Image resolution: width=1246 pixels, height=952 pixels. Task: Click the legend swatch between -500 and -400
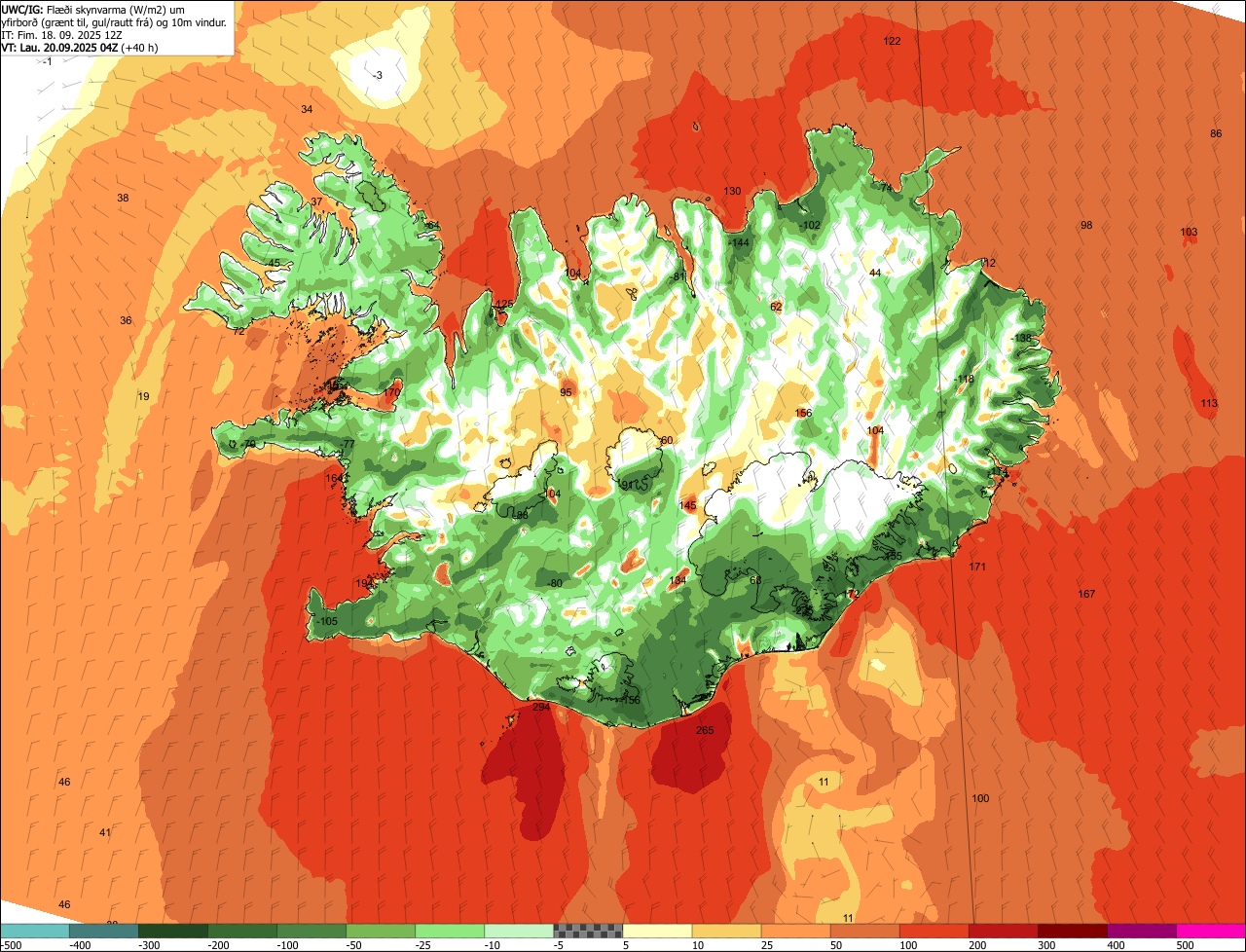34,931
